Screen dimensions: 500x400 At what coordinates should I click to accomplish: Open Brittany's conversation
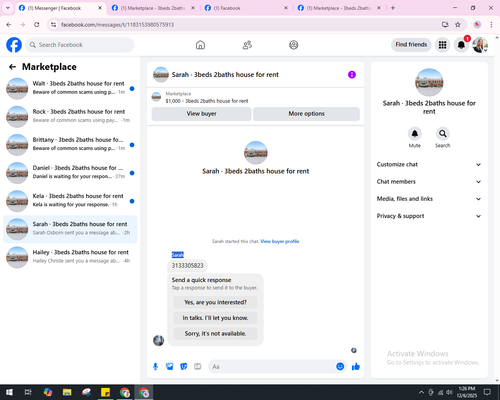coord(70,145)
